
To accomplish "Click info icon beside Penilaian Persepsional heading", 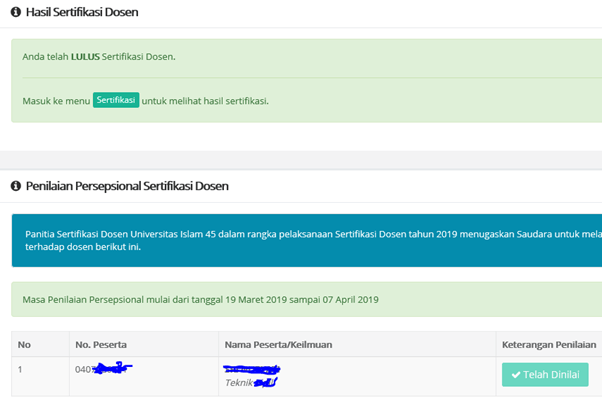I will click(15, 186).
